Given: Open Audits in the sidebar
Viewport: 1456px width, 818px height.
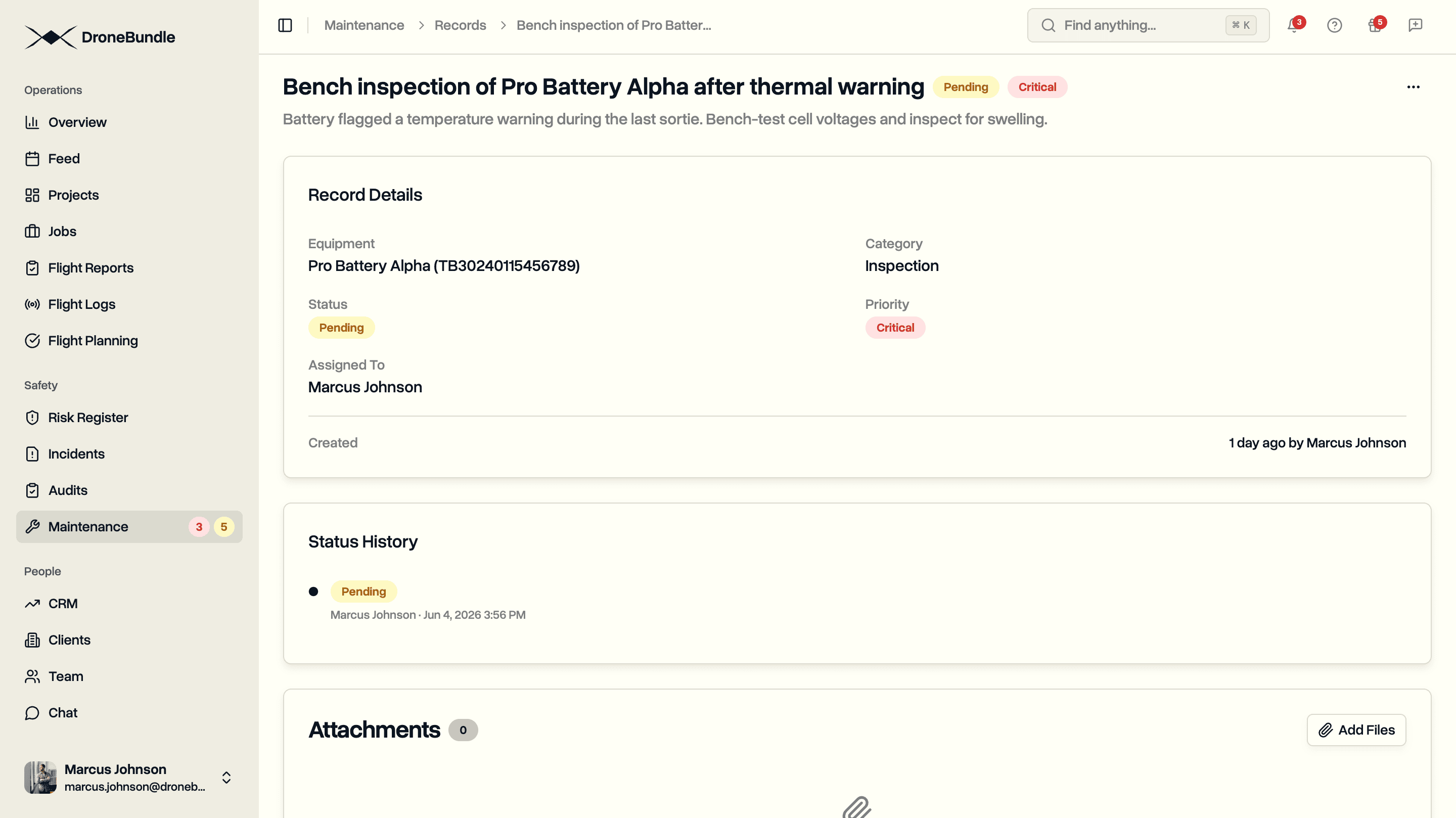Looking at the screenshot, I should point(129,491).
